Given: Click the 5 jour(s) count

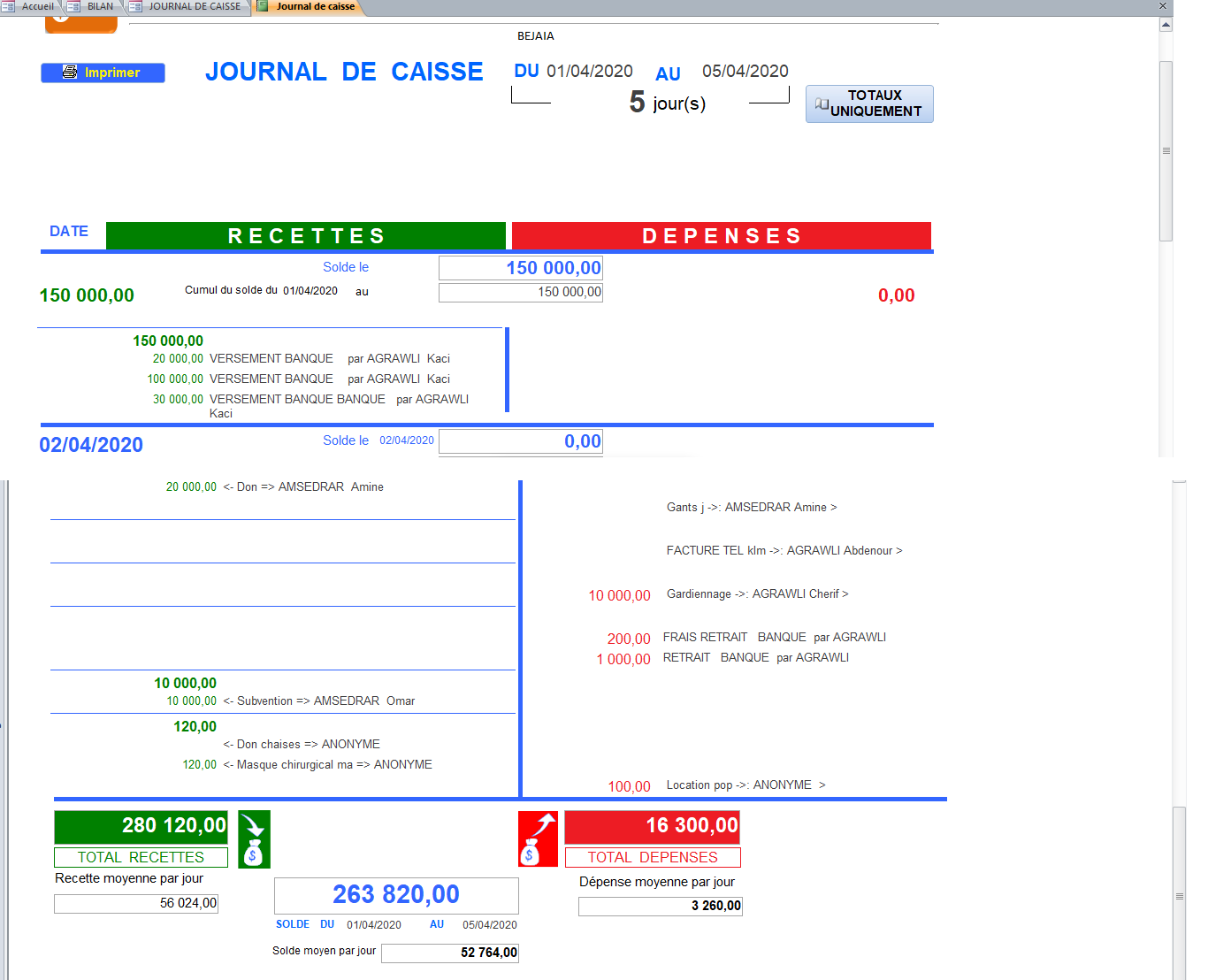Looking at the screenshot, I should [x=667, y=103].
